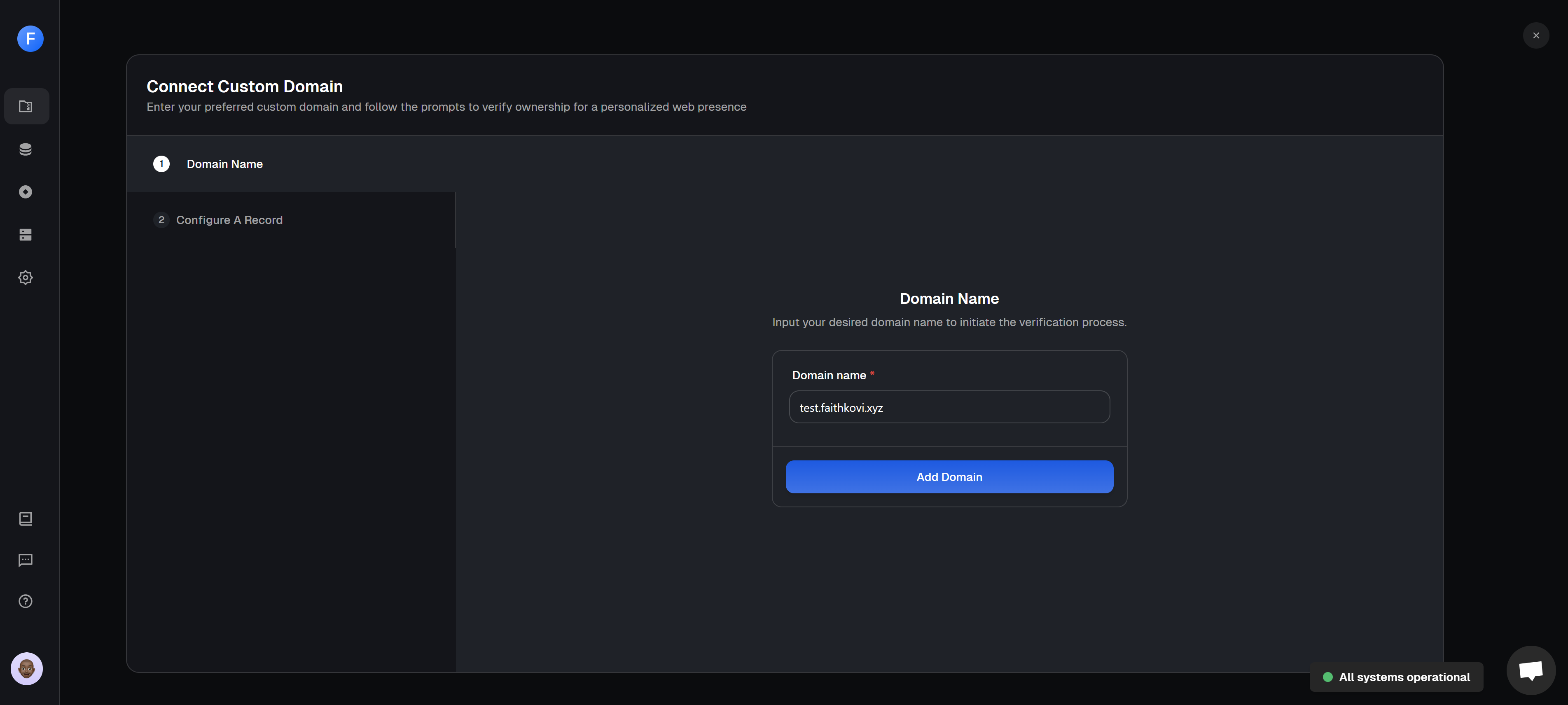Close the Connect Custom Domain dialog
The image size is (1568, 705).
1536,35
